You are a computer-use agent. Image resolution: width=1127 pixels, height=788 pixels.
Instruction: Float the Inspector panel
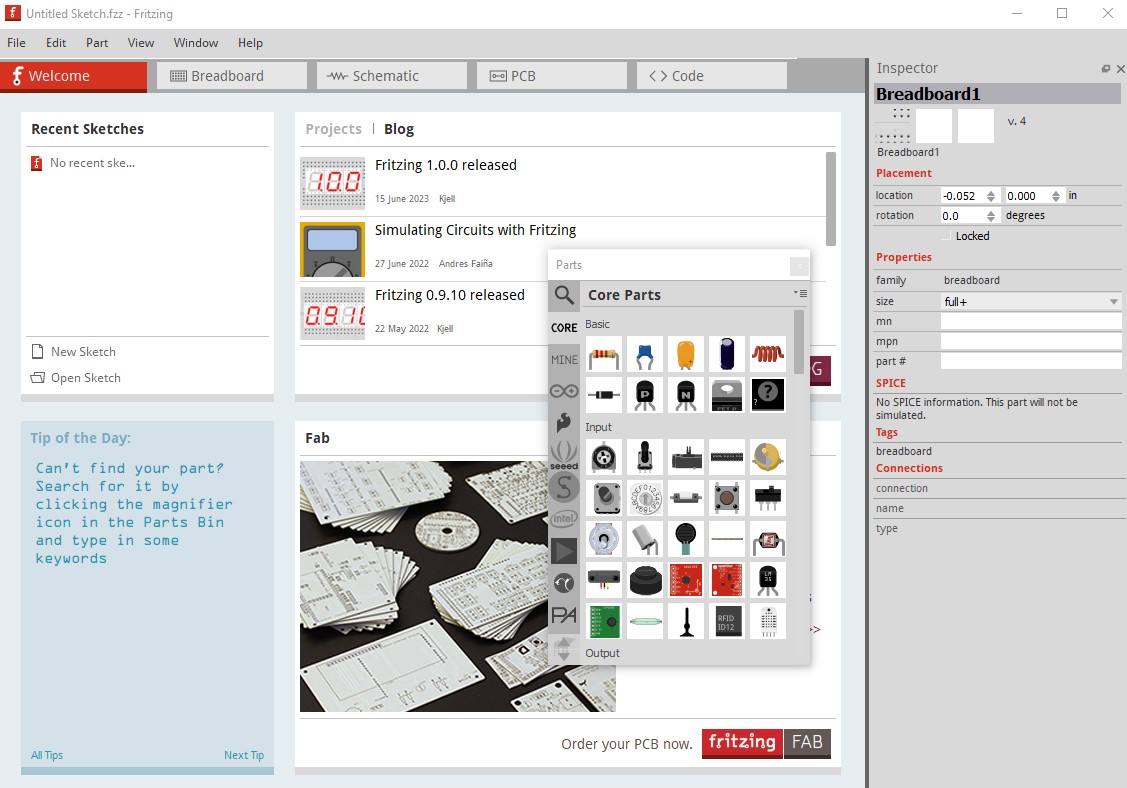(x=1105, y=69)
